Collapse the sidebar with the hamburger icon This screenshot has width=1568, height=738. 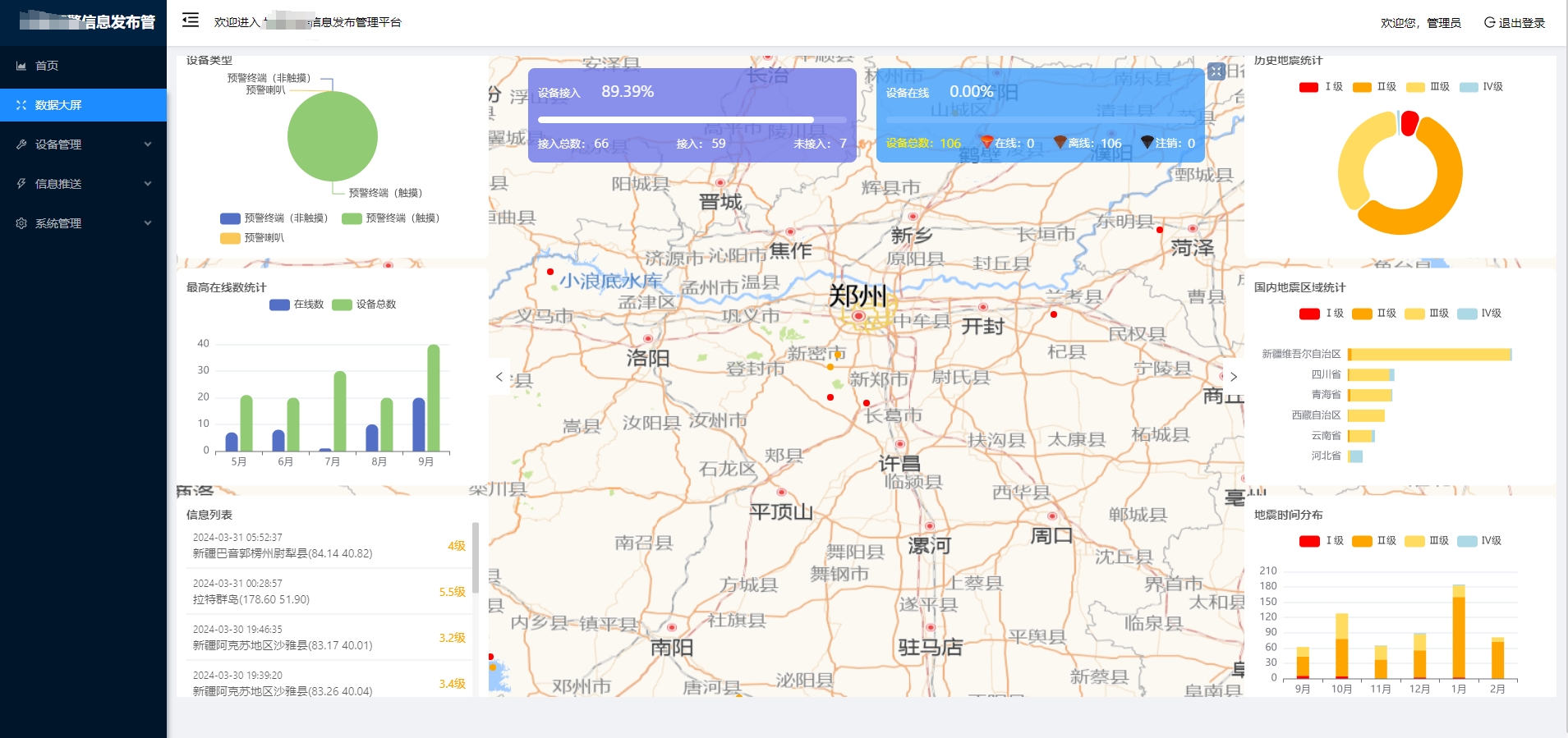coord(190,20)
